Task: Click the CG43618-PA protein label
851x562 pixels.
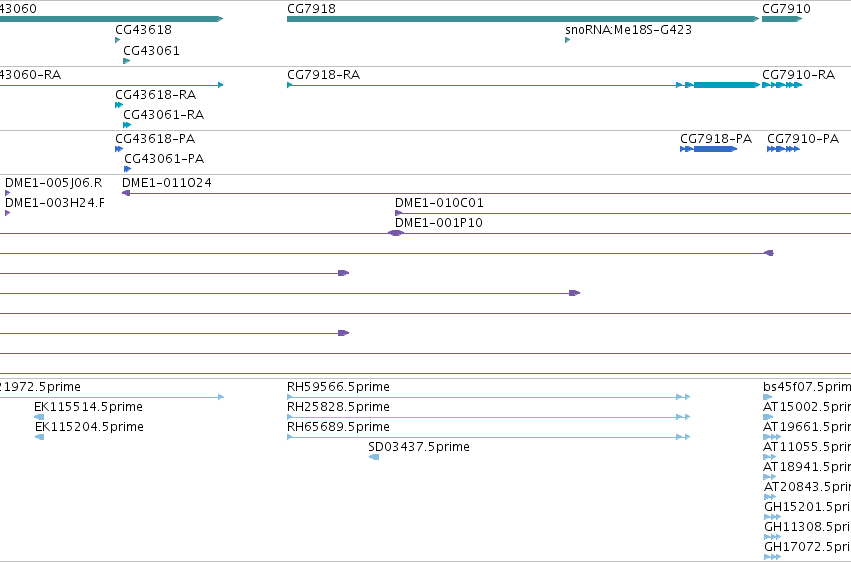Action: click(155, 138)
